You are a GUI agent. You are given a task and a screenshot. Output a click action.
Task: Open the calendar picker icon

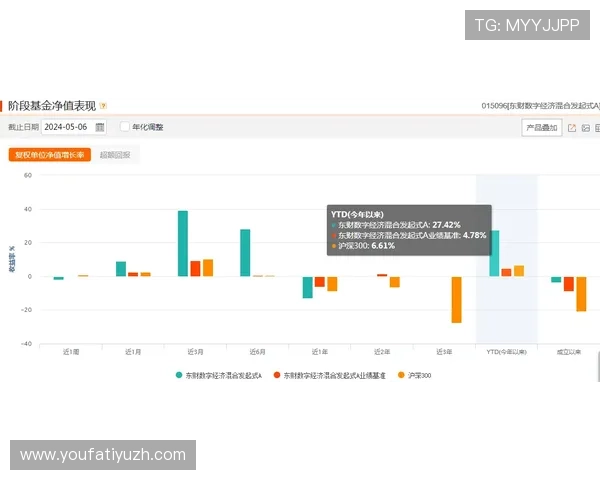[x=99, y=127]
